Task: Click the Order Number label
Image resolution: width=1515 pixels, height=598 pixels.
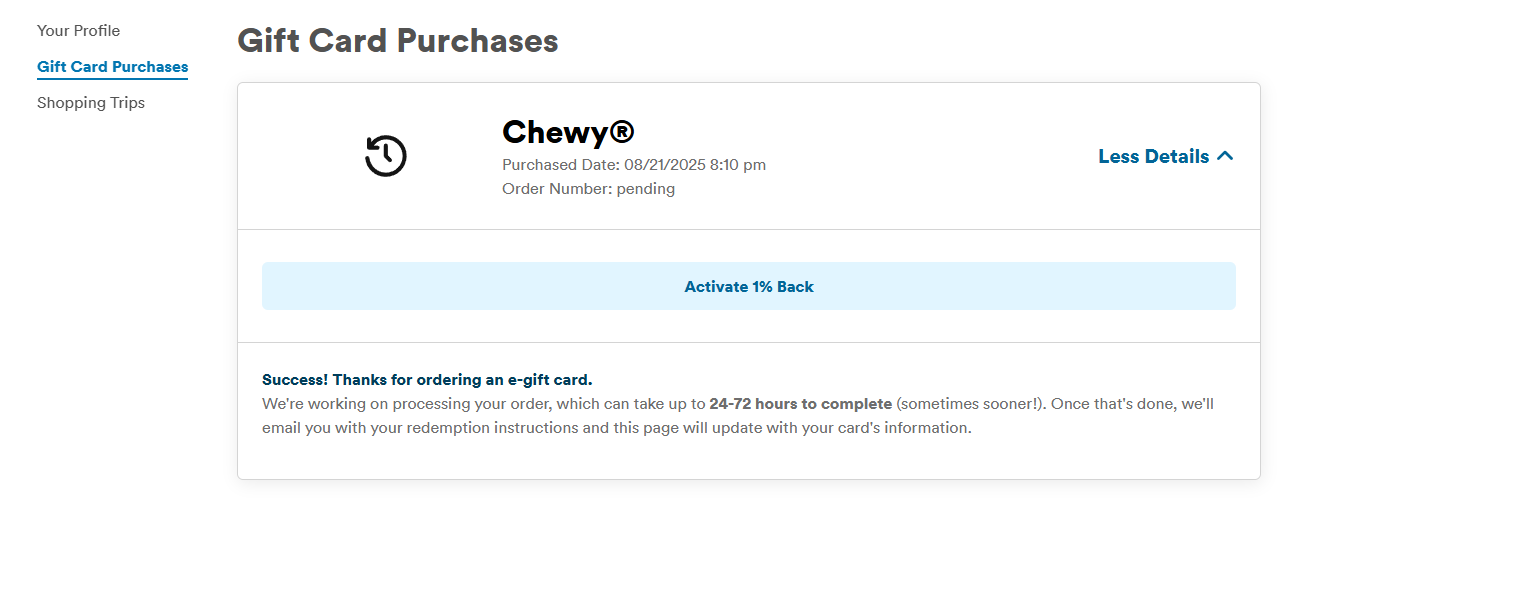Action: [x=556, y=189]
